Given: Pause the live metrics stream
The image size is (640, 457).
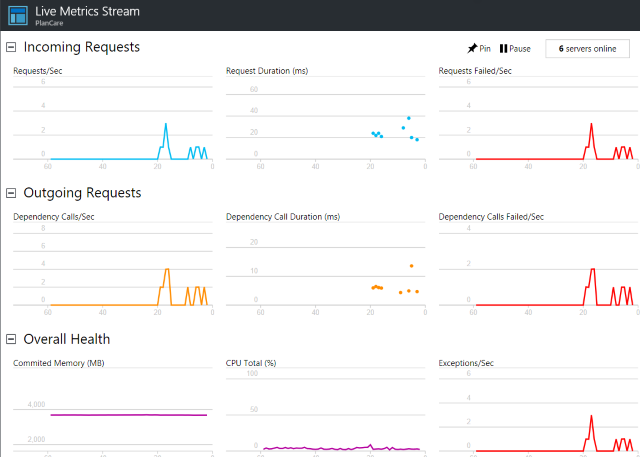Looking at the screenshot, I should tap(515, 48).
